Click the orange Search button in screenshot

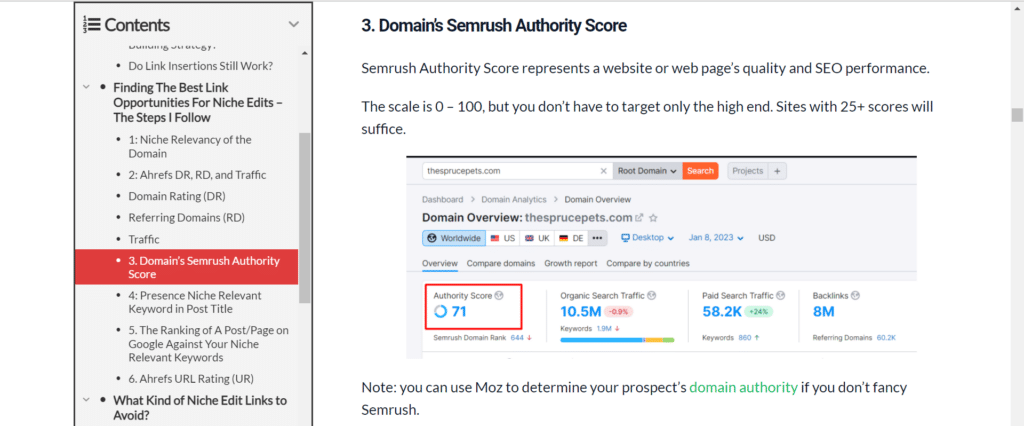tap(700, 171)
